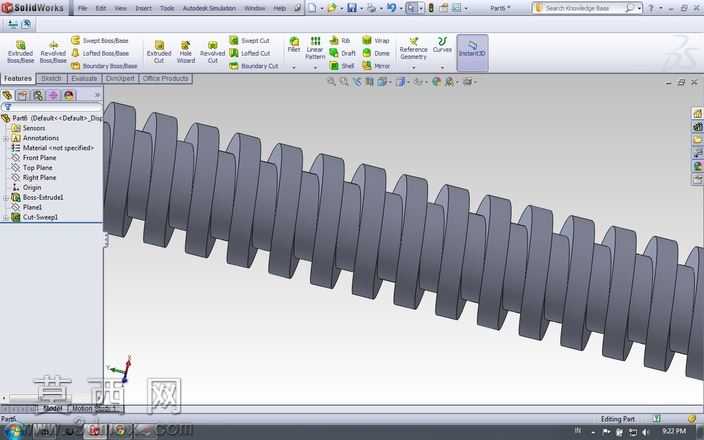This screenshot has height=440, width=704.
Task: Switch to the Sketch tab
Action: (51, 79)
